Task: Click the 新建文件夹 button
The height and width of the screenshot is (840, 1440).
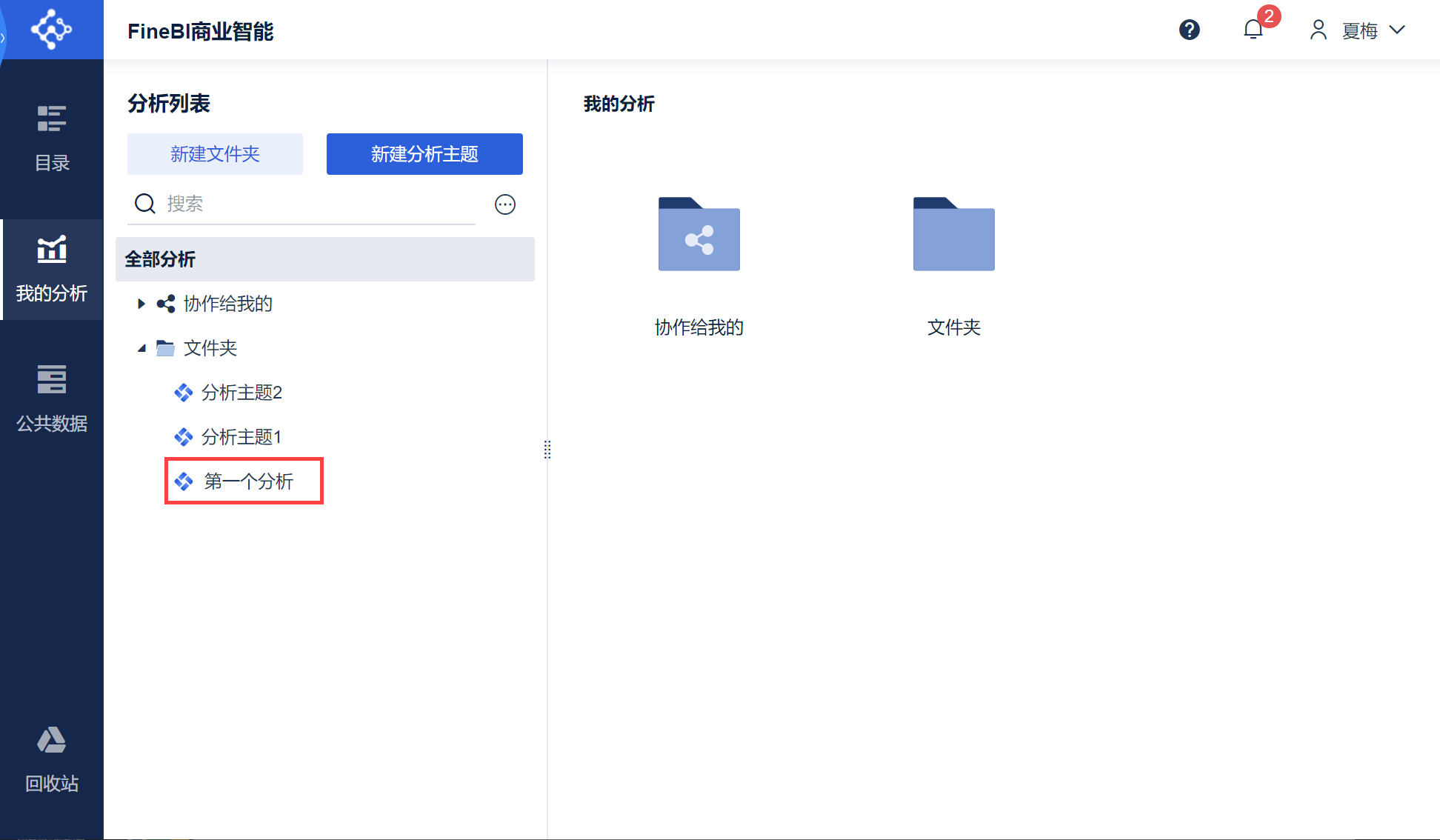Action: click(x=215, y=154)
